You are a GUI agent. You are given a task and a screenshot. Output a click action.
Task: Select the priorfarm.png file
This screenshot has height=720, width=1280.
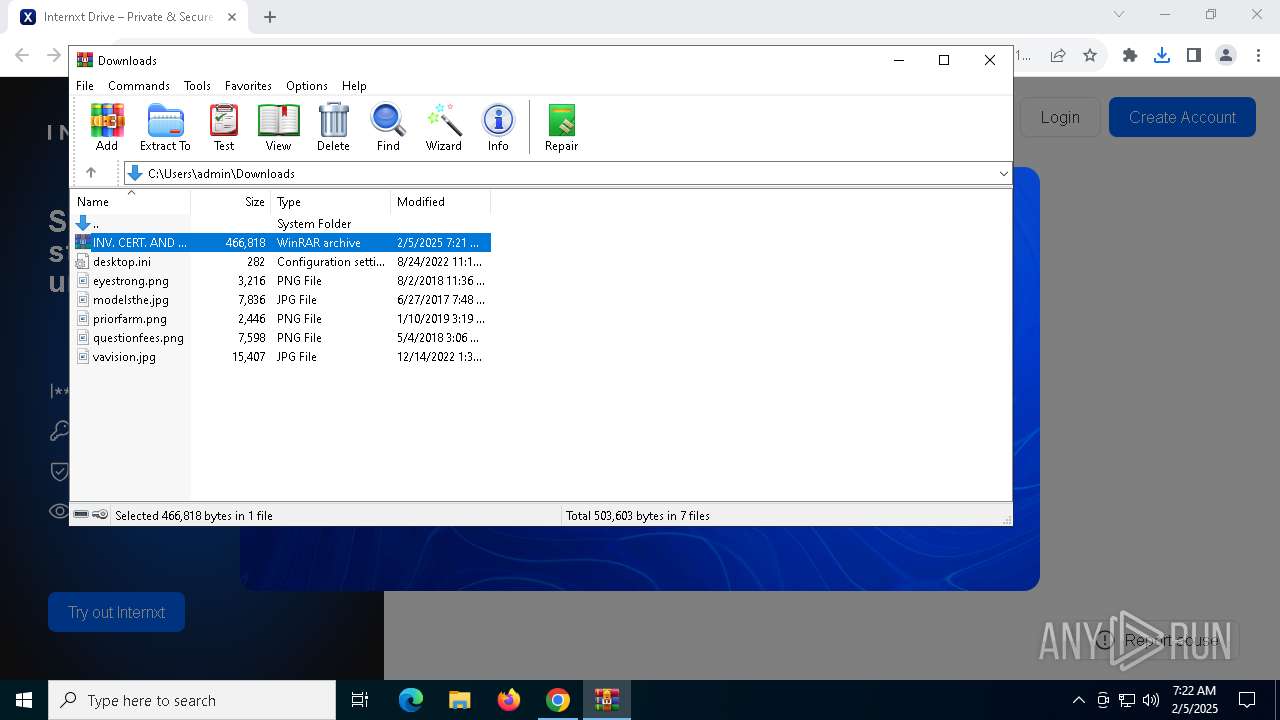point(280,319)
